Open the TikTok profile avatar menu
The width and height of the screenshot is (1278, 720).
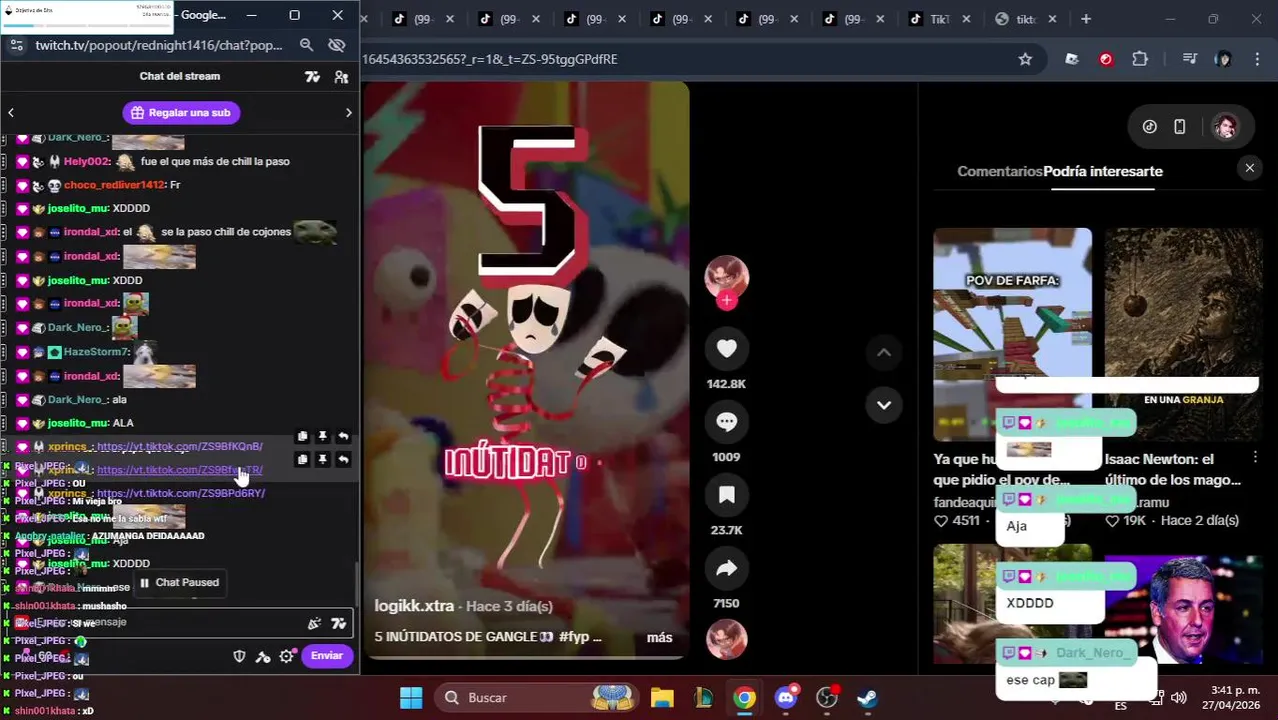(x=1225, y=127)
